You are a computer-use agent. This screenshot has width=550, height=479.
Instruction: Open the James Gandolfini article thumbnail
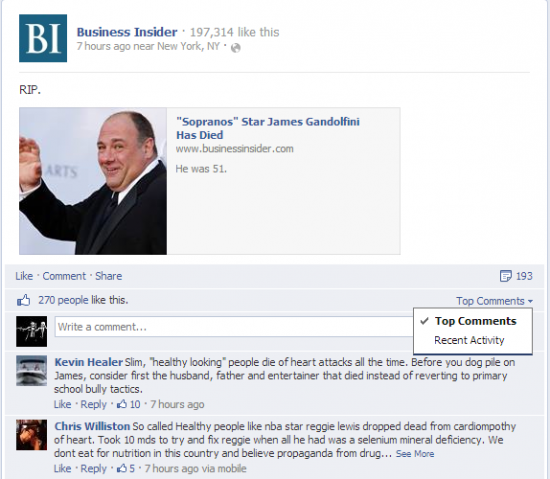click(93, 181)
